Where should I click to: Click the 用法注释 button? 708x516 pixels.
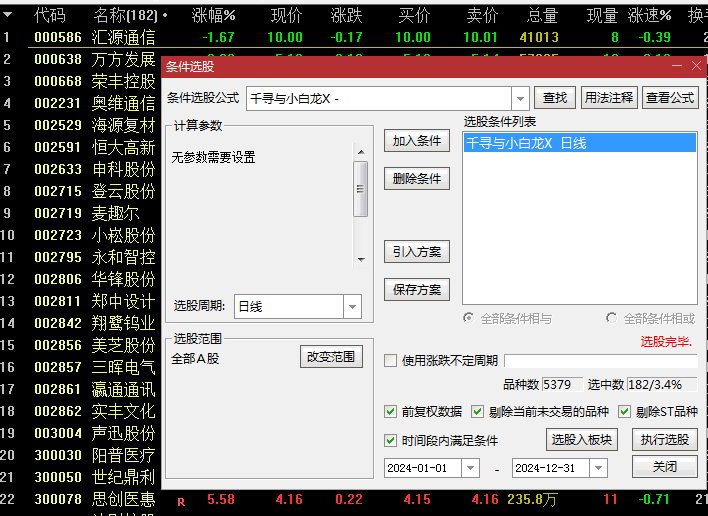(609, 98)
